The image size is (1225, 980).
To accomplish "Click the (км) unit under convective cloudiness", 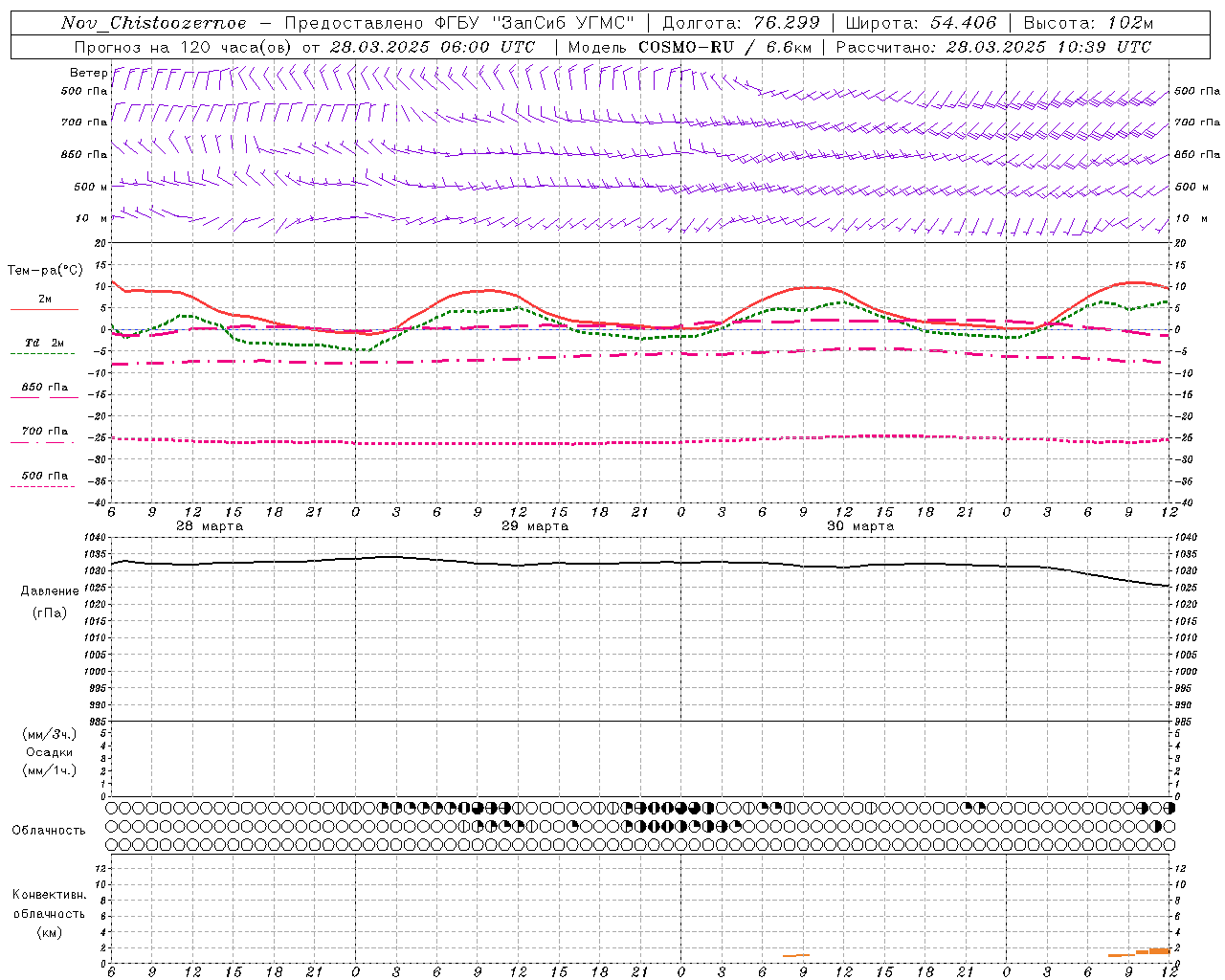I will coord(50,932).
